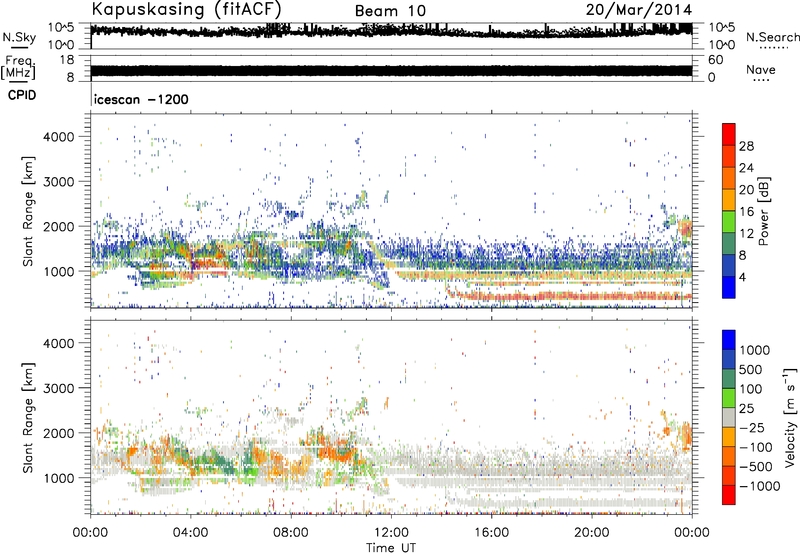
Task: Select the N.Sky legend label
Action: point(19,37)
